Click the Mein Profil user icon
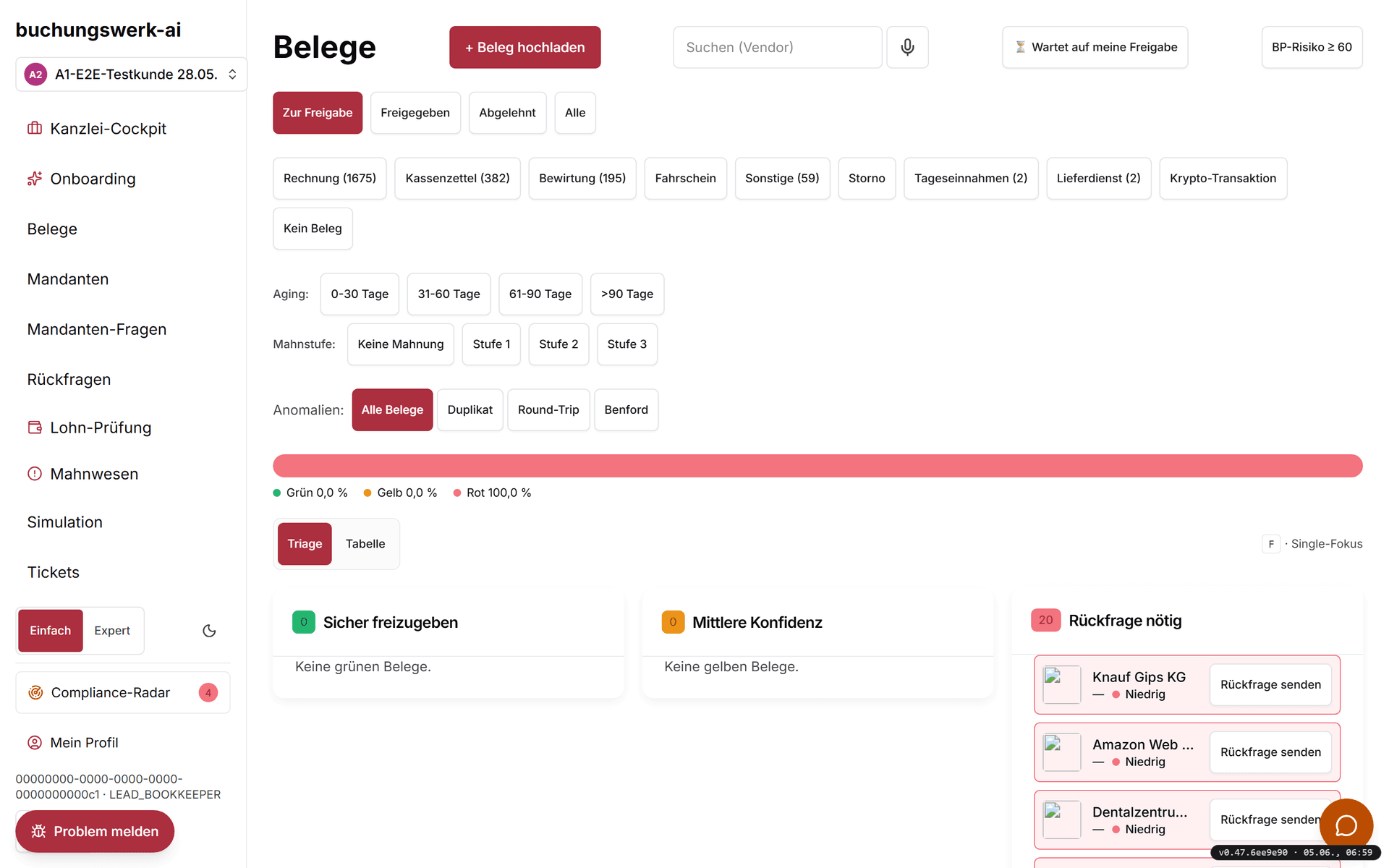Image resolution: width=1389 pixels, height=868 pixels. [x=35, y=743]
